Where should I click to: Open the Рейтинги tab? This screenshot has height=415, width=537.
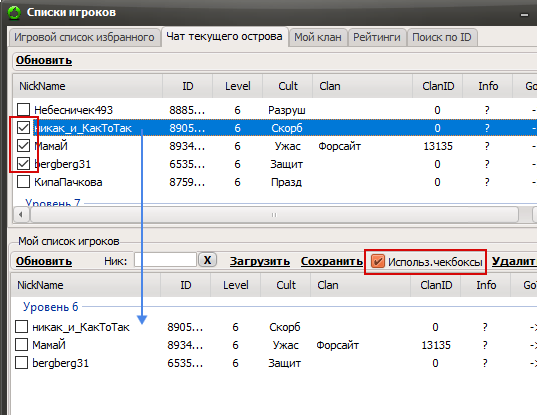click(377, 37)
